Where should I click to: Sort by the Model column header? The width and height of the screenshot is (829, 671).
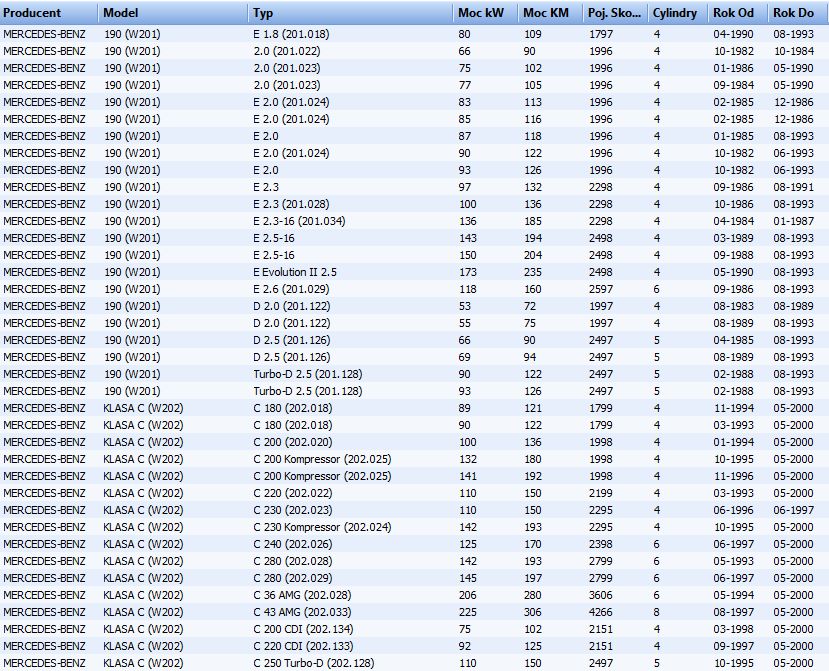tap(172, 13)
